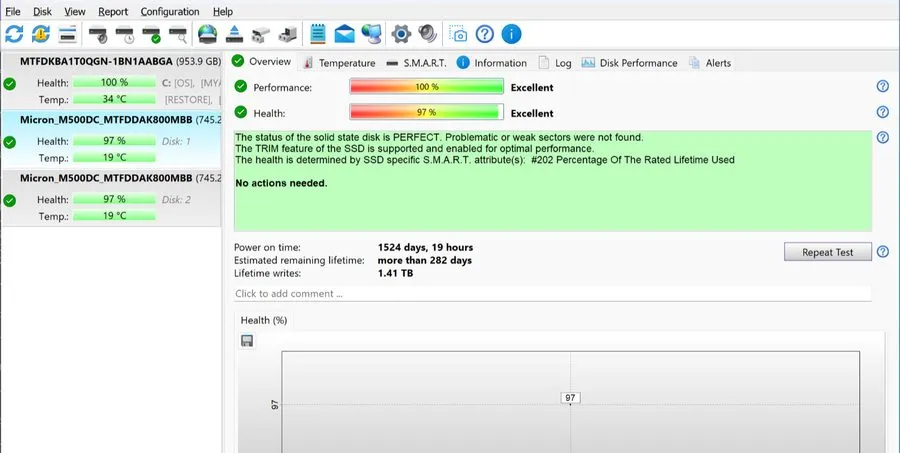Viewport: 900px width, 453px height.
Task: Open the File menu
Action: point(13,11)
